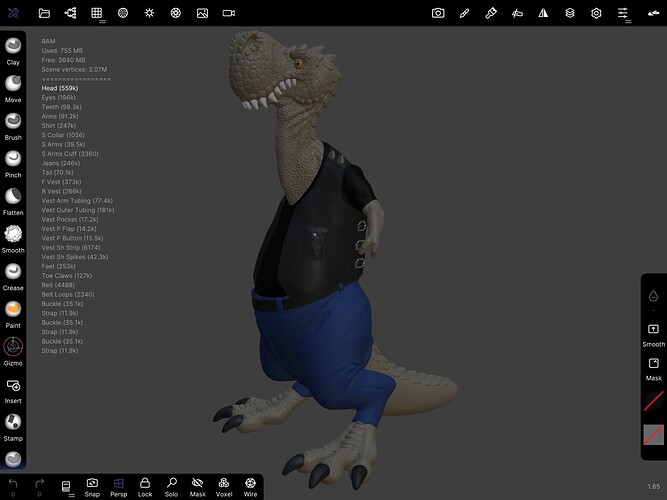
Task: Select Vest Outer Tubing (181k) entry
Action: 78,210
